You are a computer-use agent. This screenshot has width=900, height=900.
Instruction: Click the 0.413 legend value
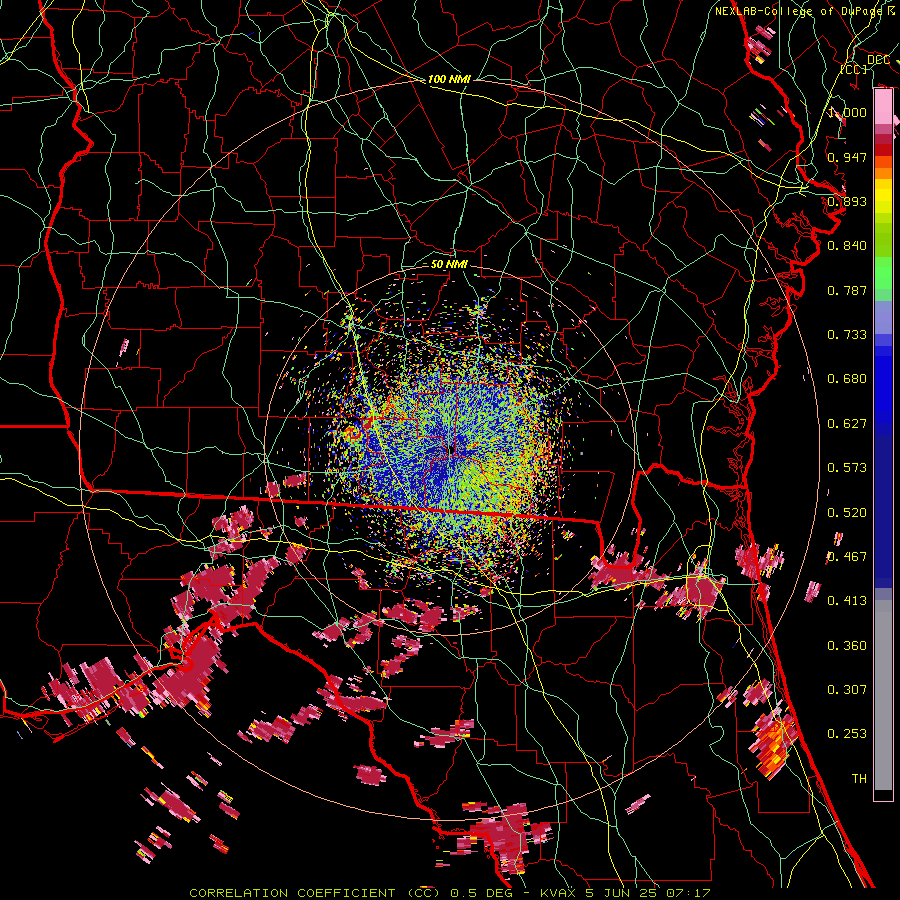pos(847,601)
